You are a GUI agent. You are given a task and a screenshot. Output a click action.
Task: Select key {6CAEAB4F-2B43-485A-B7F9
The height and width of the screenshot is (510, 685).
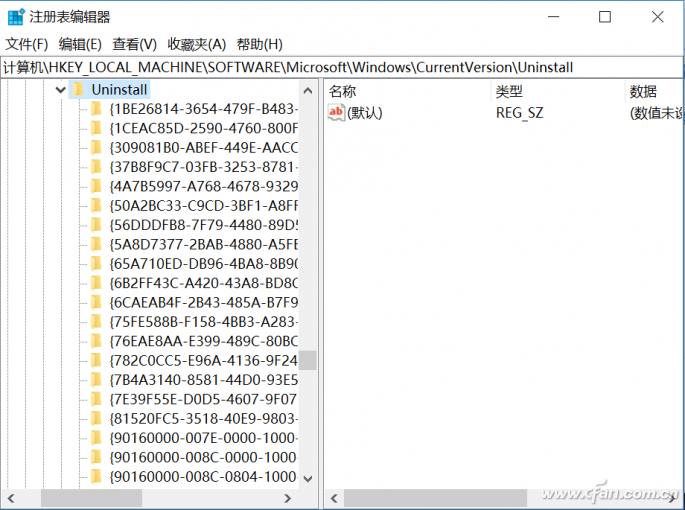[204, 302]
